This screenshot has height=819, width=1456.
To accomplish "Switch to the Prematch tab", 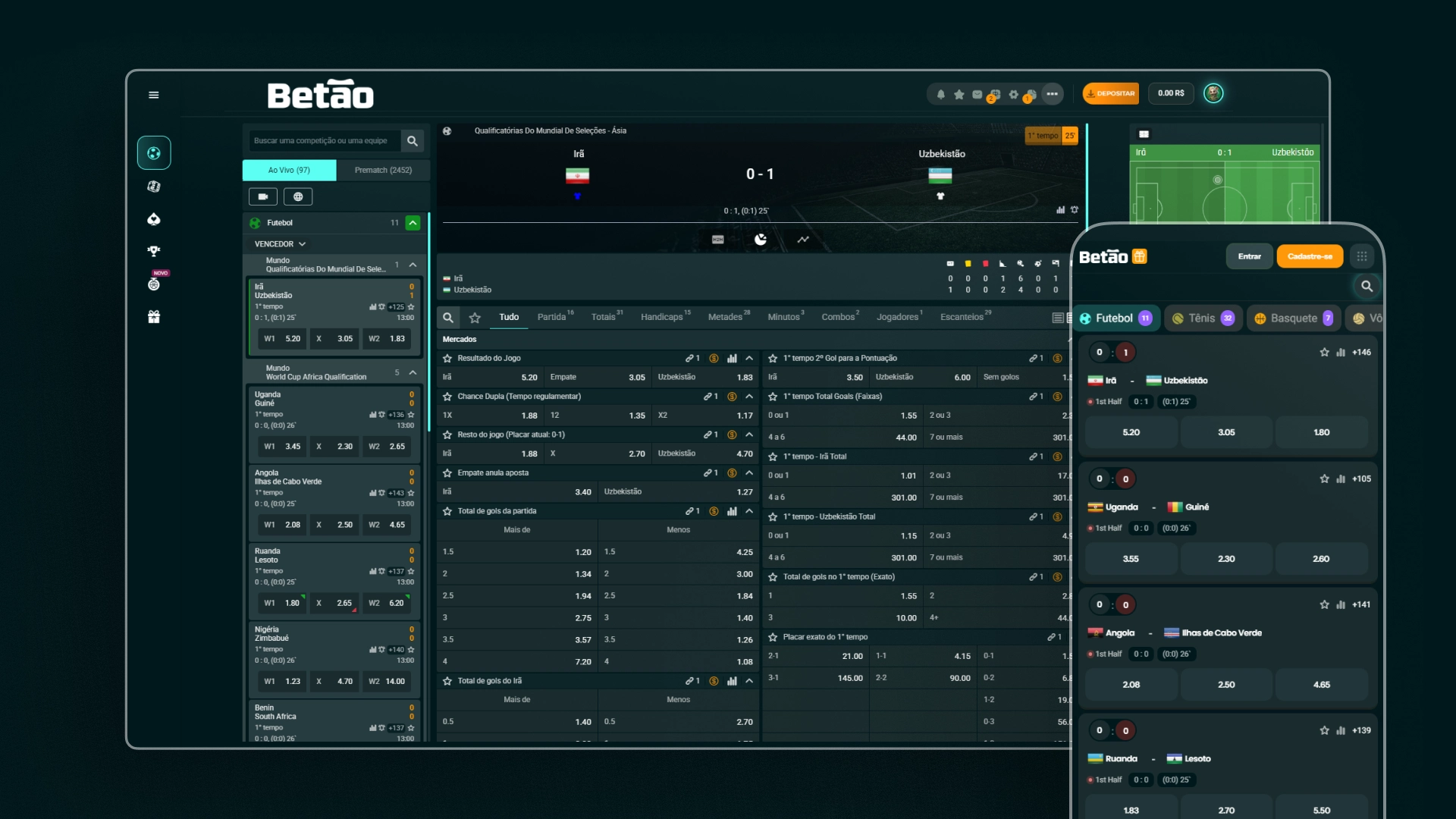I will coord(383,170).
